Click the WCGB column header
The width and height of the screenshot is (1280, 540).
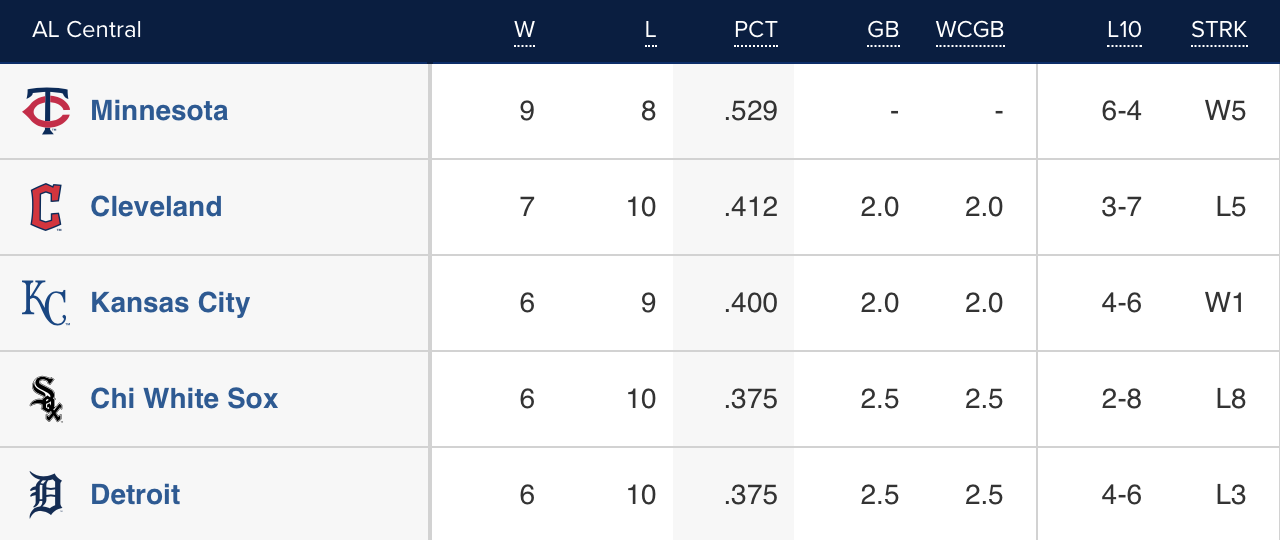969,30
